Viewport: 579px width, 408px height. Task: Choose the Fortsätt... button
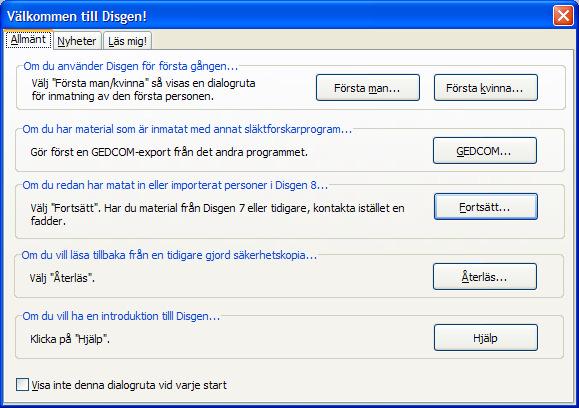pos(485,206)
